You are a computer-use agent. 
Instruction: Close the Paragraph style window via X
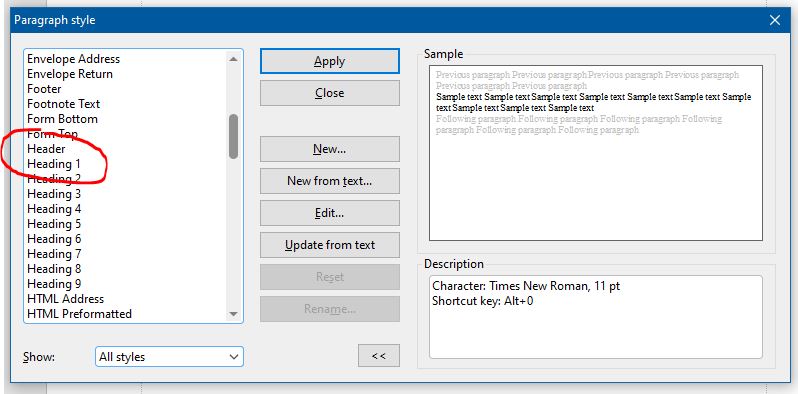(x=775, y=20)
